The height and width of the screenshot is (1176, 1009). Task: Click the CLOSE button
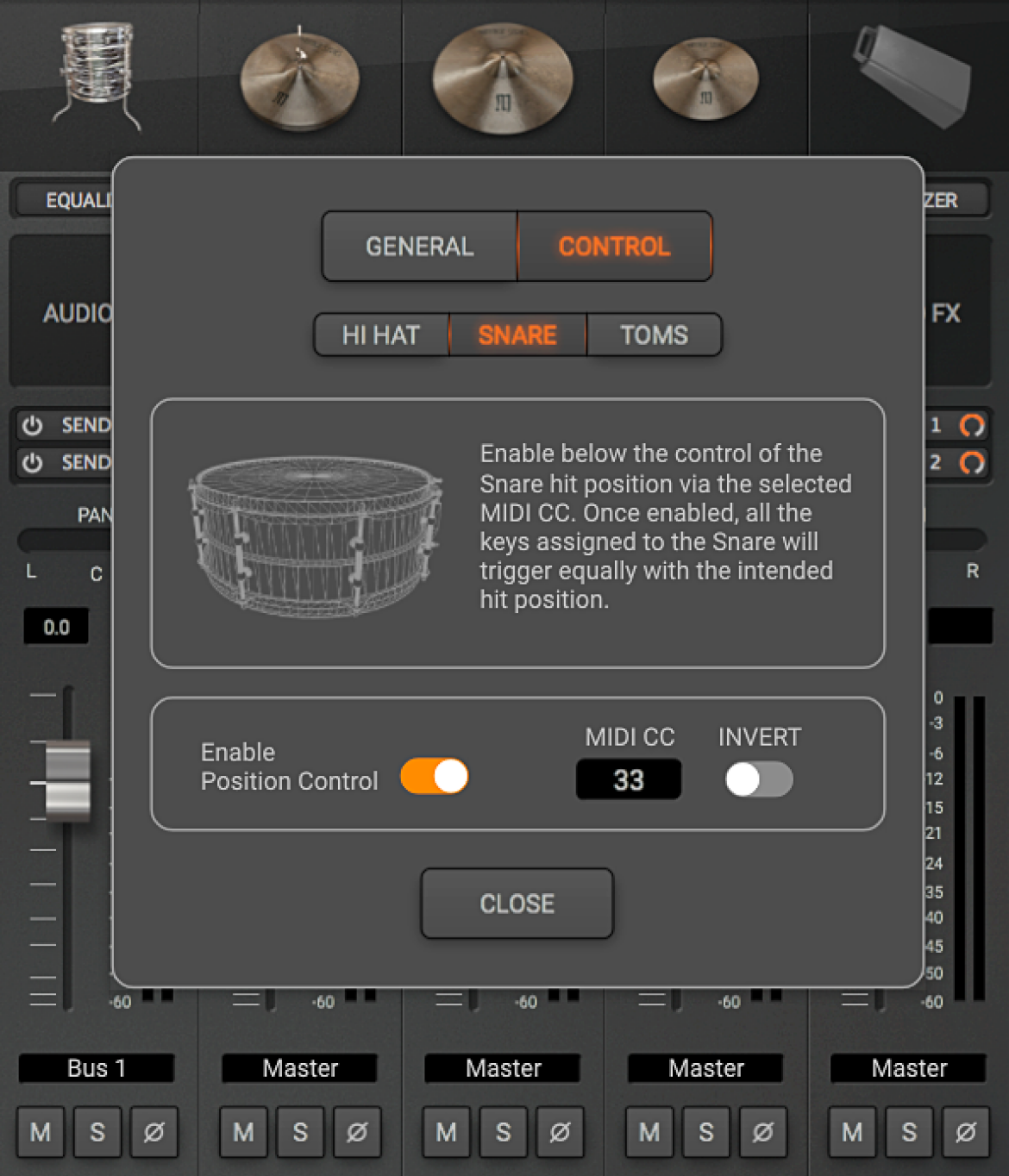coord(517,904)
